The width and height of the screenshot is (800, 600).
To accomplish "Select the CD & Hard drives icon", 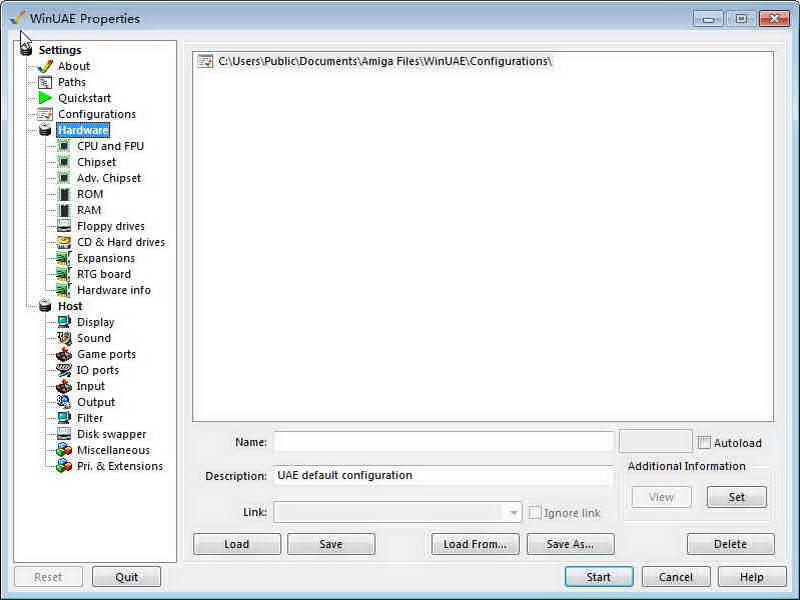I will pyautogui.click(x=64, y=242).
